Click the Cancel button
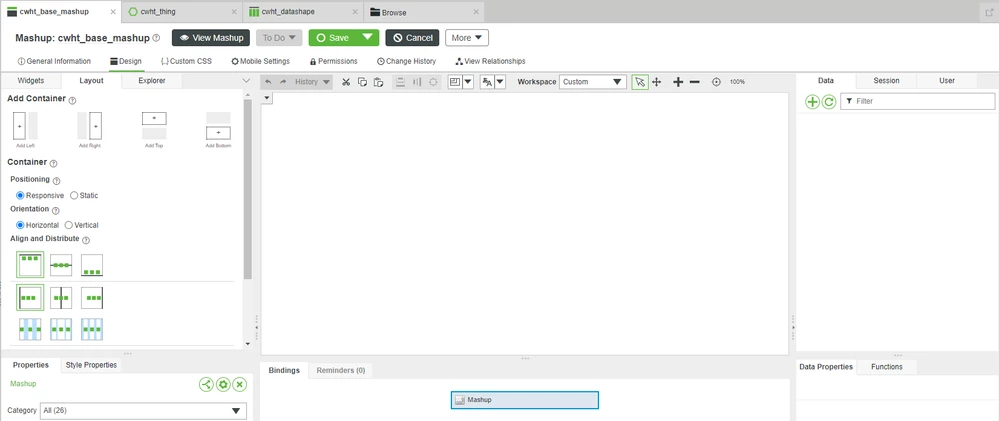 [x=412, y=38]
